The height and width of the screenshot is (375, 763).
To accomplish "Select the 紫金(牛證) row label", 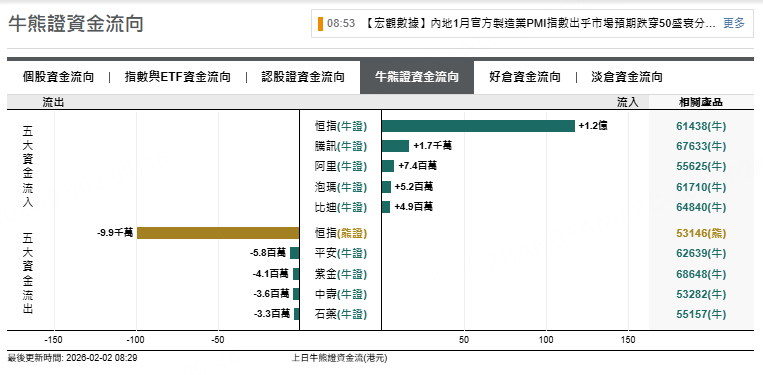I will point(341,274).
